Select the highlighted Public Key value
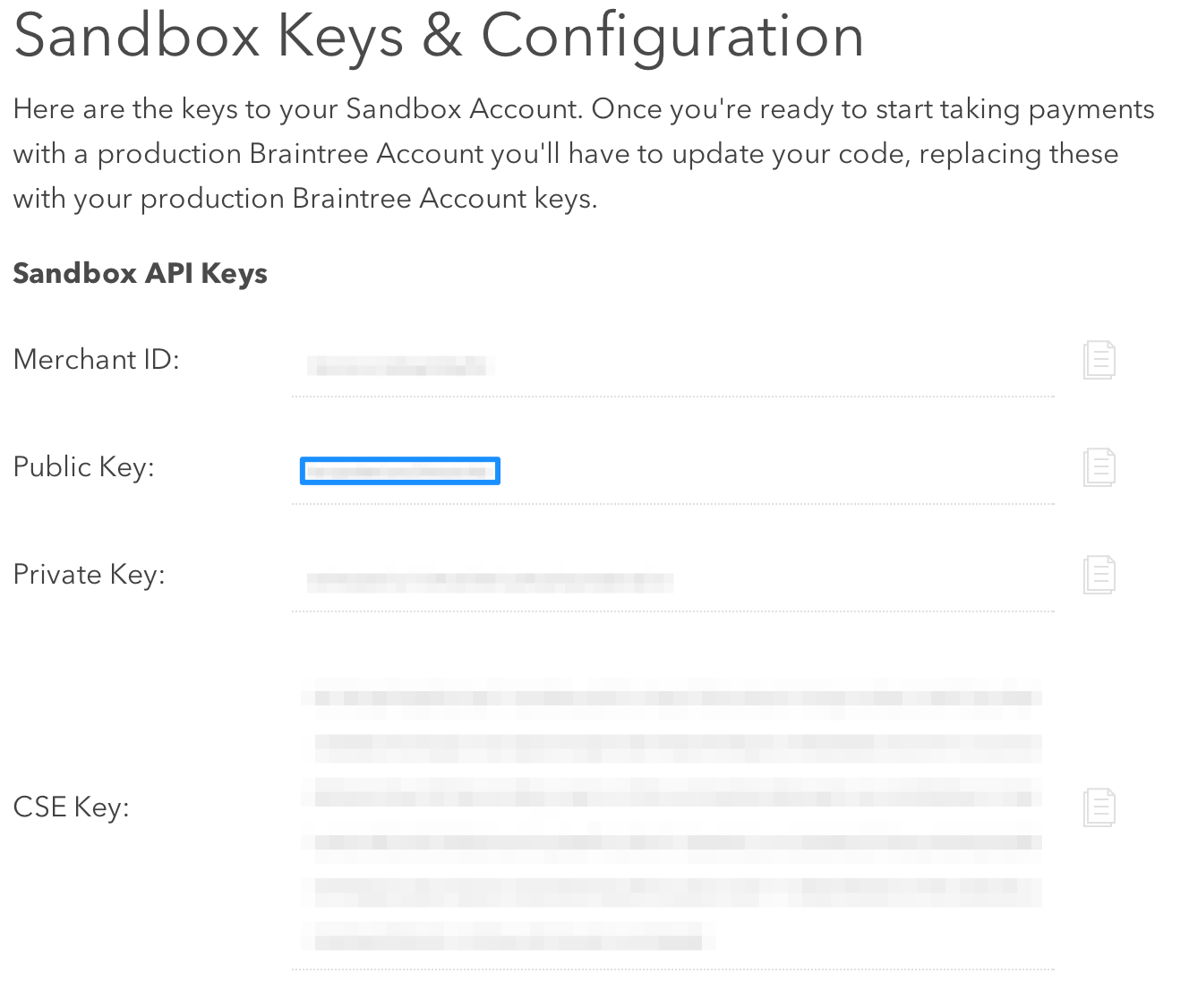 (x=399, y=470)
